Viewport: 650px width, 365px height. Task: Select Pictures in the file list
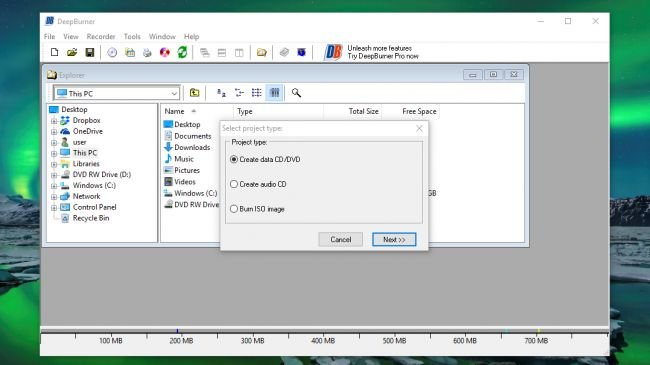187,170
